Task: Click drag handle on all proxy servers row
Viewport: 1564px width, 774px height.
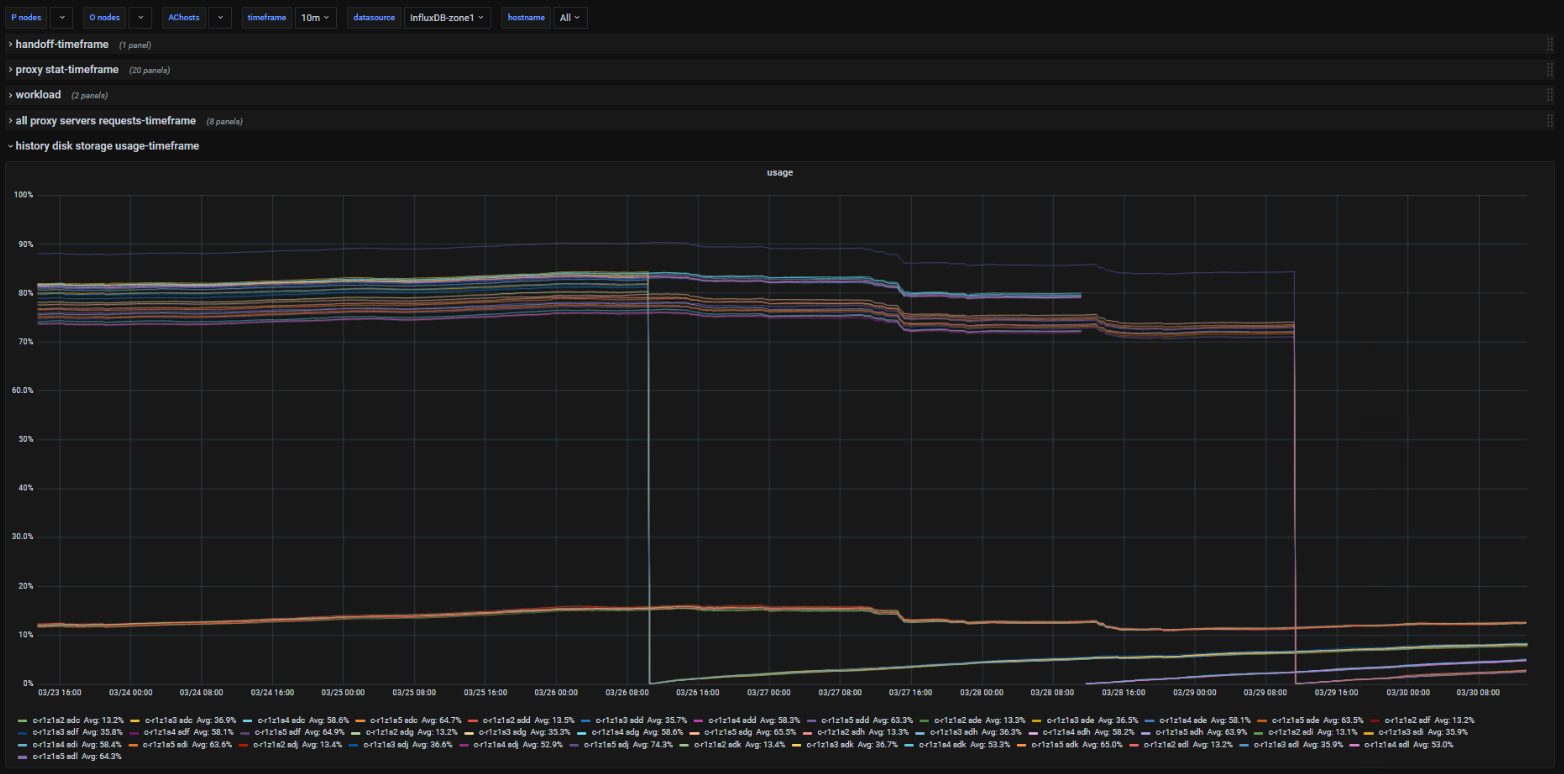Action: click(x=1549, y=121)
